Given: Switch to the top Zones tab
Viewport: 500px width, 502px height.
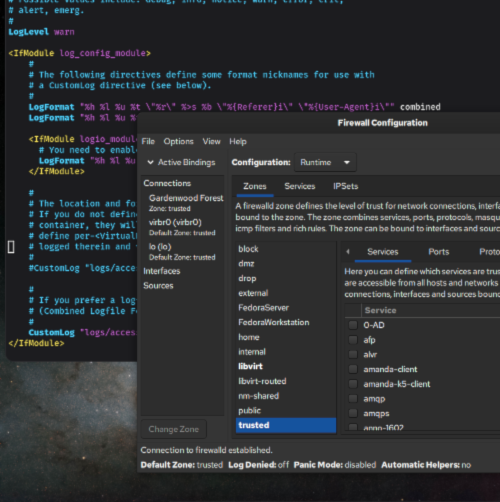Looking at the screenshot, I should [x=255, y=186].
